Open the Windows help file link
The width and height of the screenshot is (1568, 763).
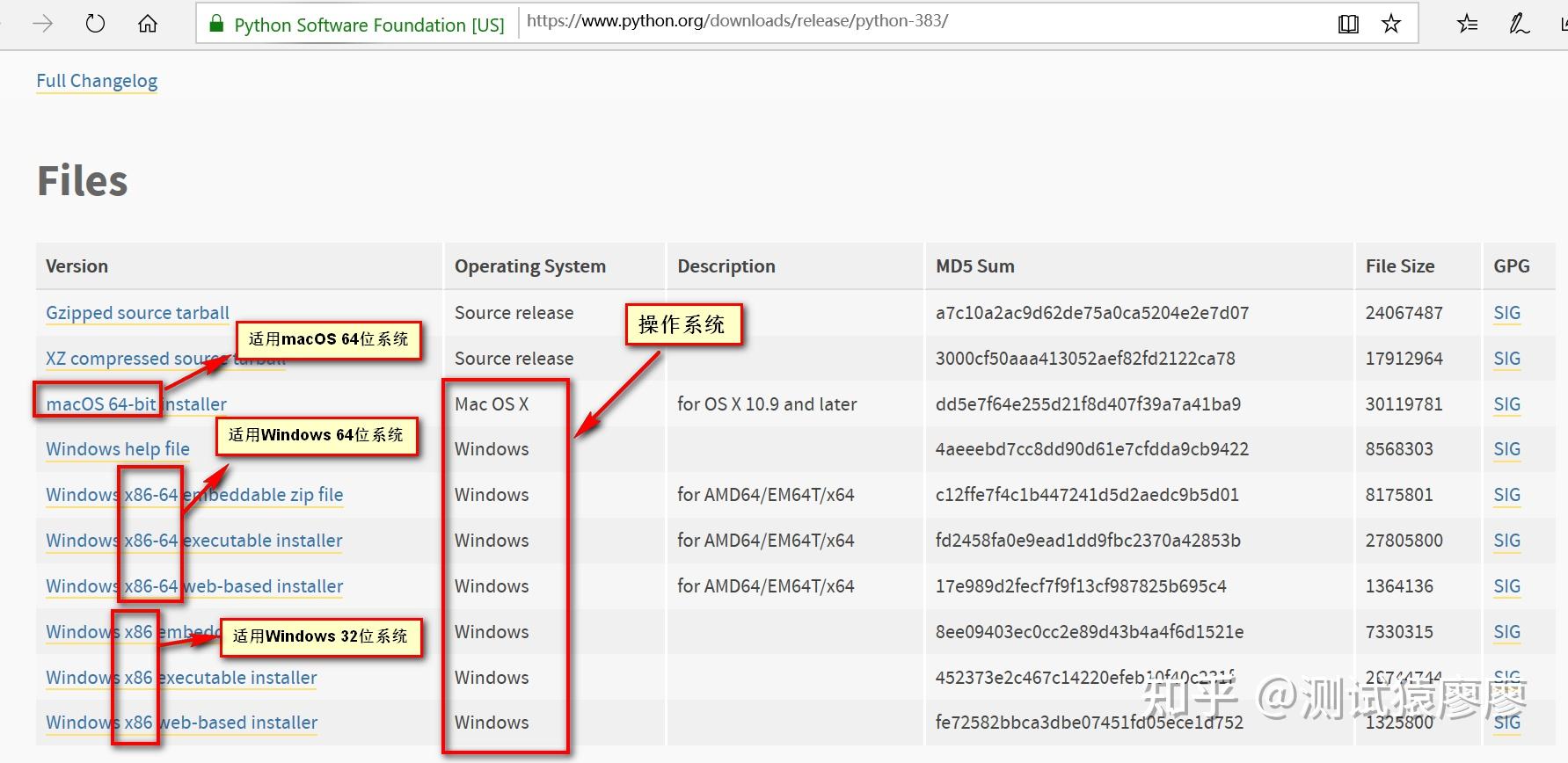(x=118, y=449)
